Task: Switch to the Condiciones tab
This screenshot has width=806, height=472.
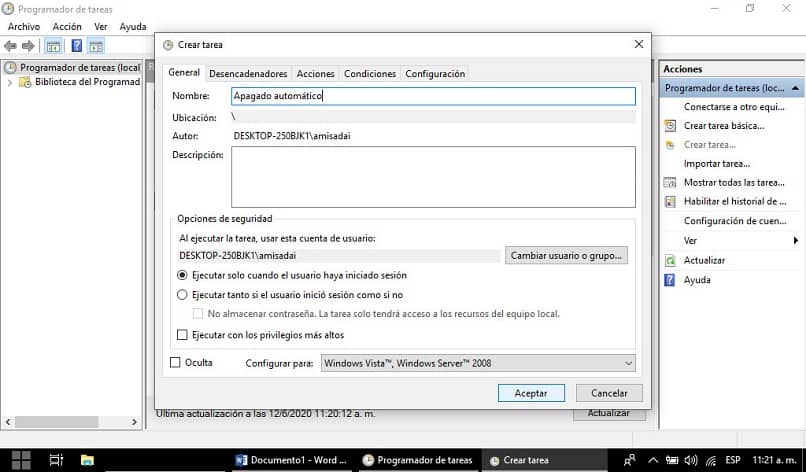Action: pyautogui.click(x=370, y=74)
